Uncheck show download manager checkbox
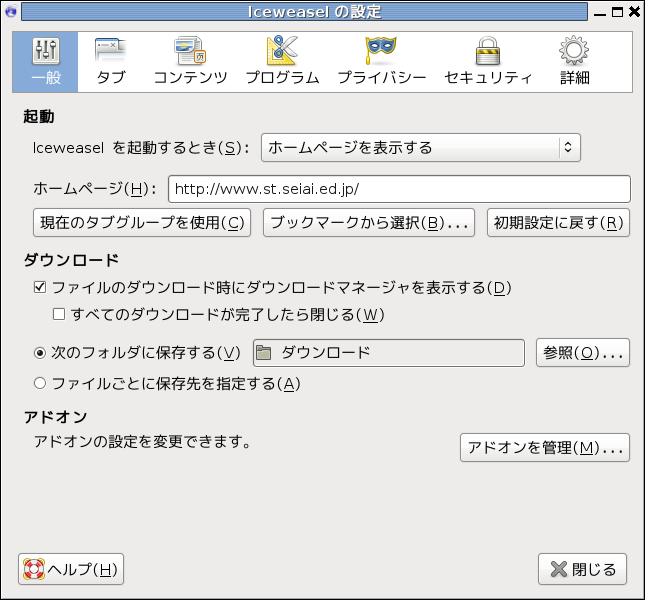Viewport: 645px width, 600px height. 40,287
